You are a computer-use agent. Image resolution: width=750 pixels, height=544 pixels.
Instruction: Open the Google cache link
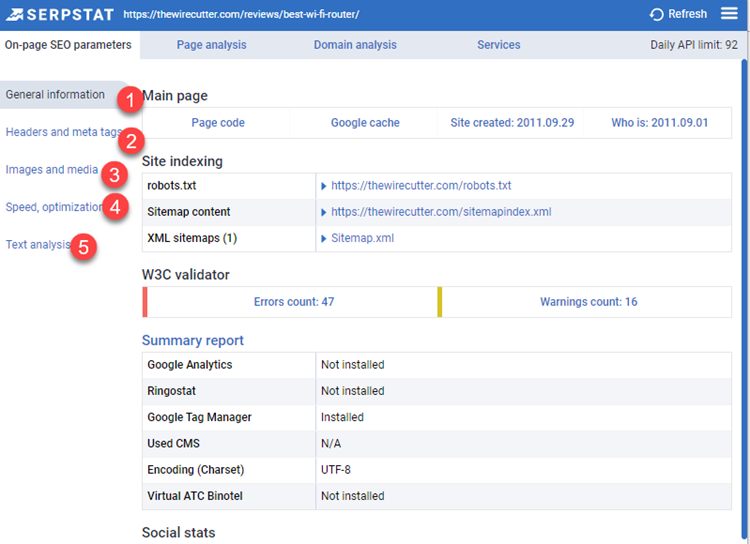tap(365, 123)
